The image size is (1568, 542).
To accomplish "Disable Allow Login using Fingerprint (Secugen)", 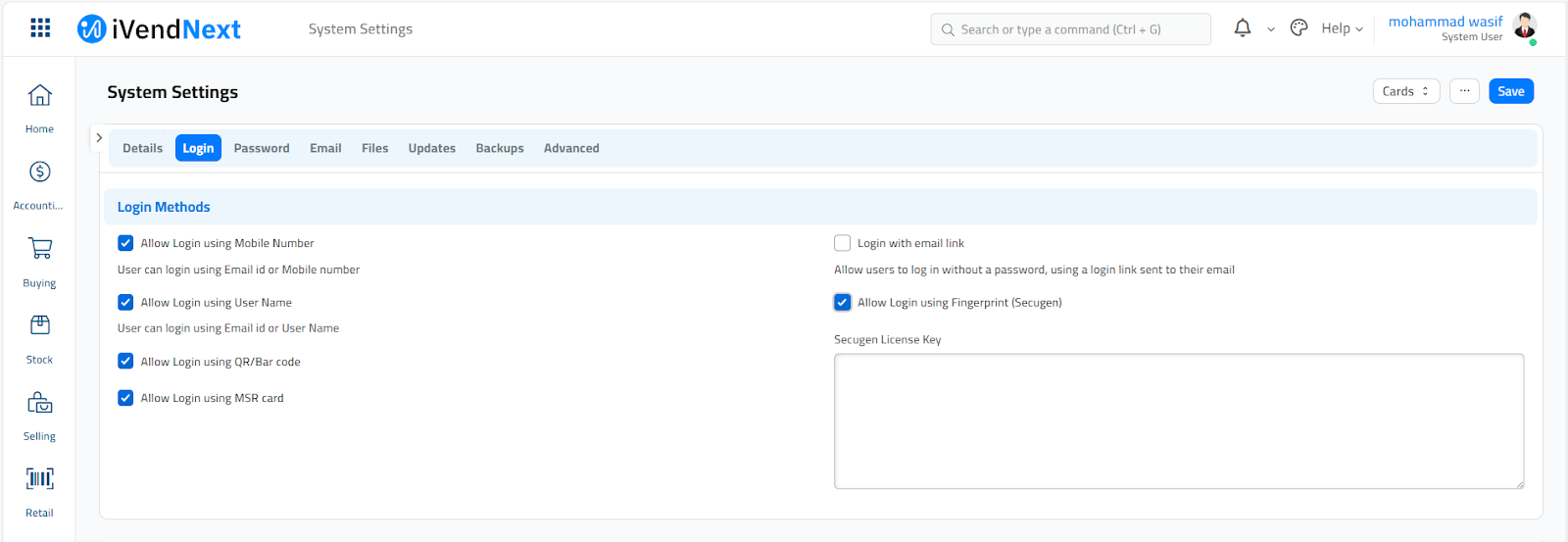I will pyautogui.click(x=842, y=303).
